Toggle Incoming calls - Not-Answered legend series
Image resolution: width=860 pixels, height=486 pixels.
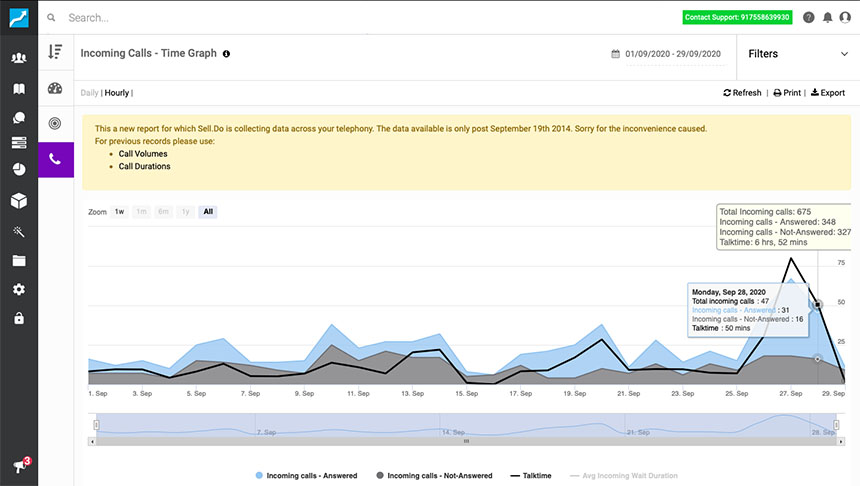pos(434,476)
